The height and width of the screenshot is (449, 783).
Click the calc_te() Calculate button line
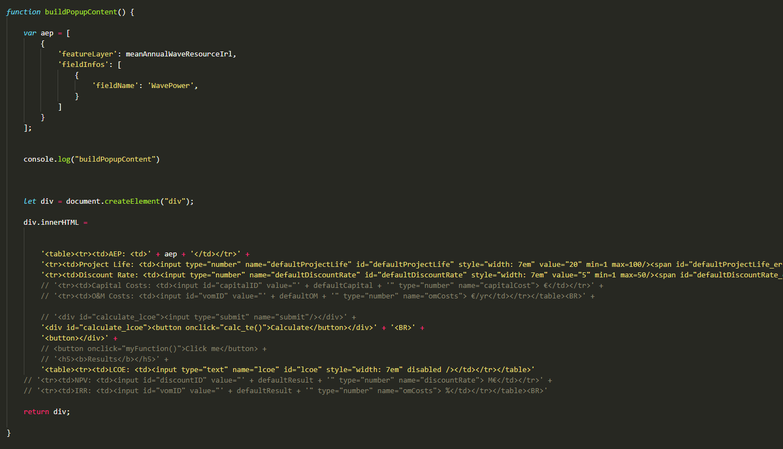point(230,328)
